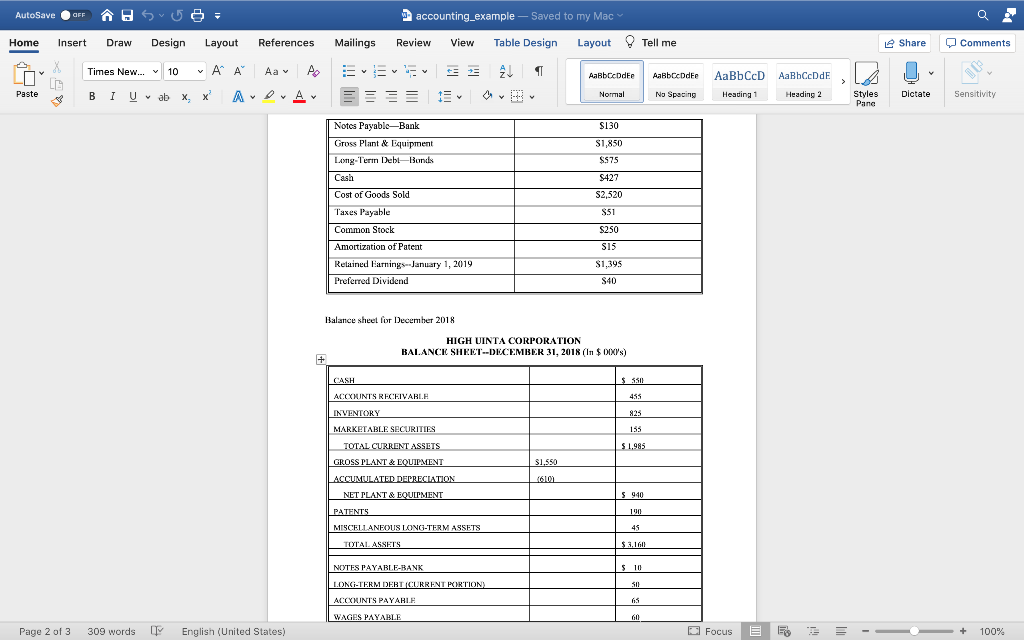Image resolution: width=1024 pixels, height=640 pixels.
Task: Switch to the Table Design tab
Action: pos(525,43)
